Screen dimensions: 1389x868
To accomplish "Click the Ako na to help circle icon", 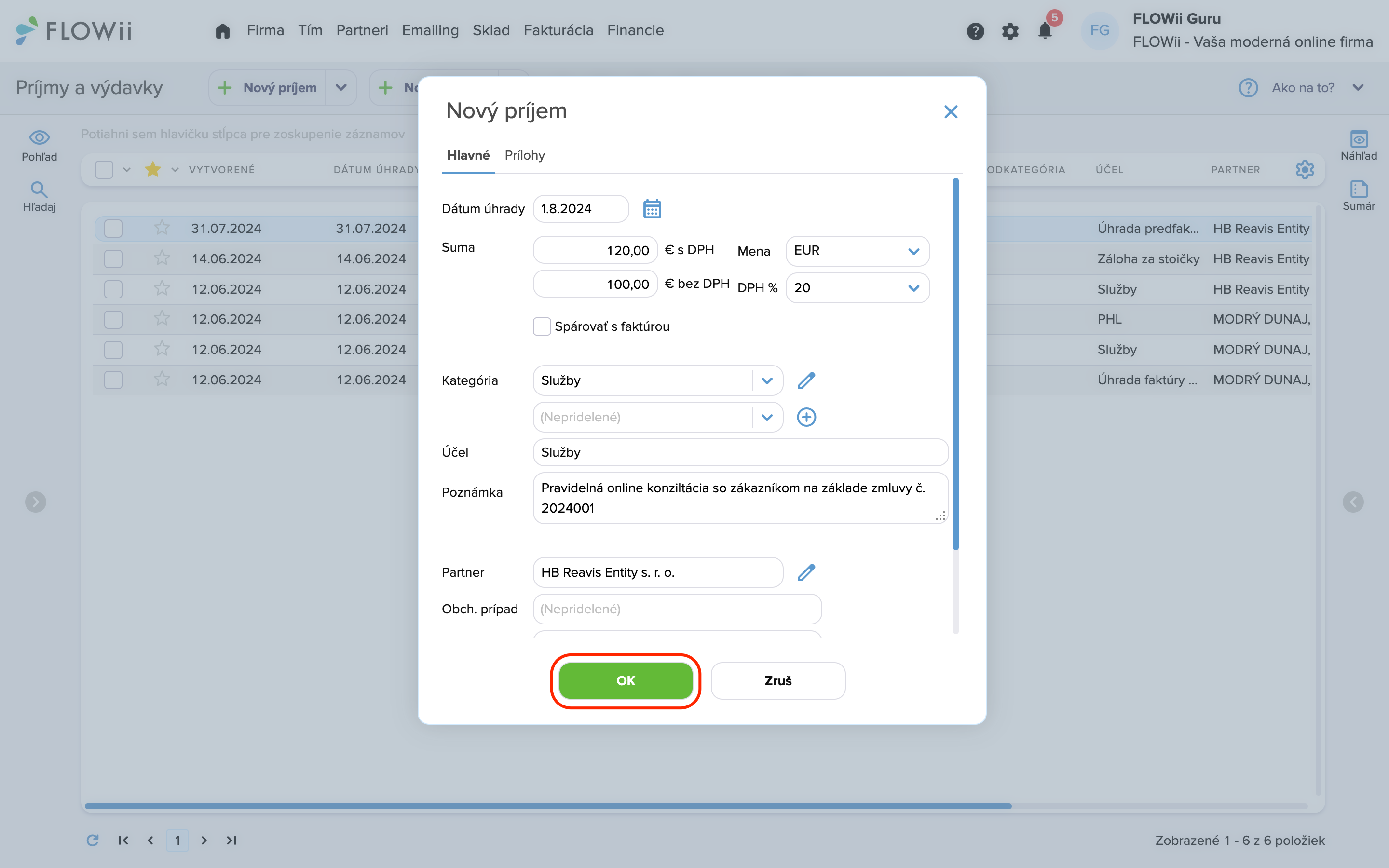I will 1248,88.
